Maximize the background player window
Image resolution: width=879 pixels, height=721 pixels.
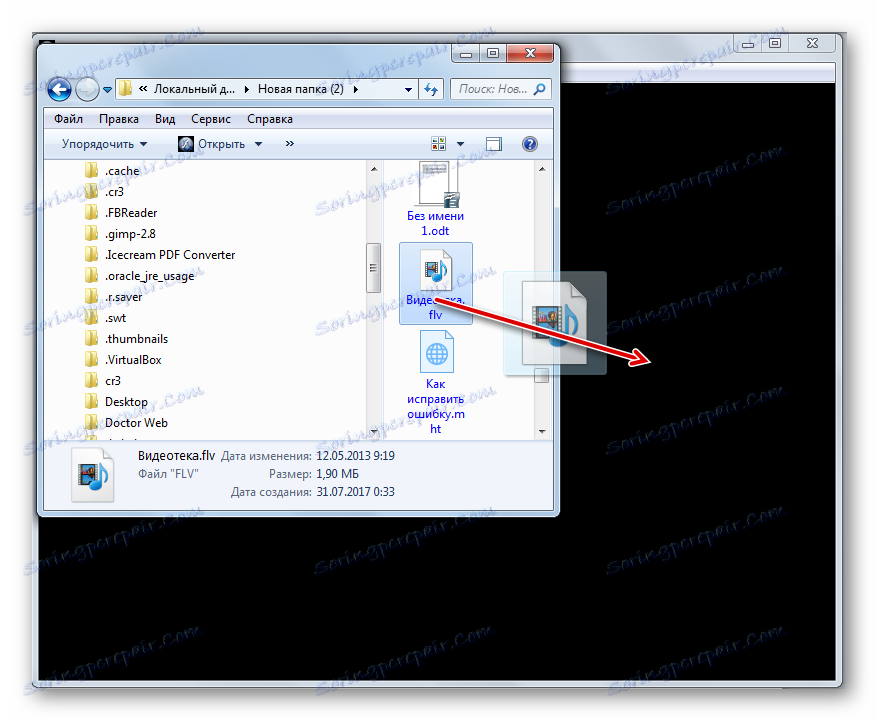775,43
